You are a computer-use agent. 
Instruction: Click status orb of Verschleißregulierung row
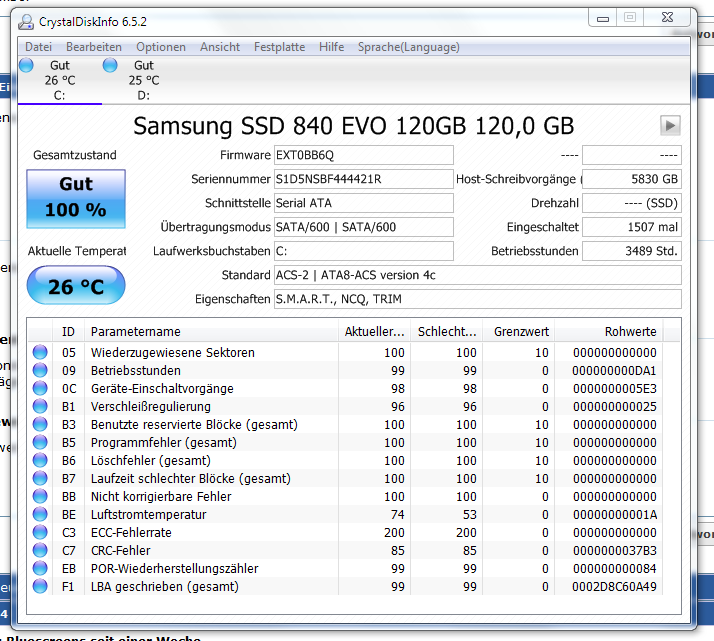pos(40,406)
